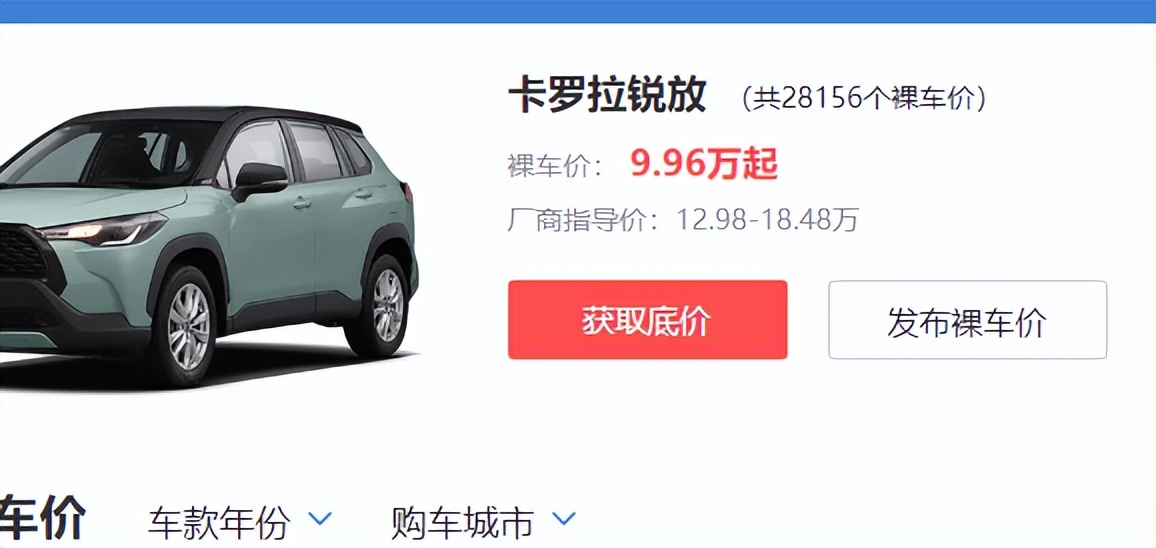Select the red 9.96万起 price

tap(704, 164)
